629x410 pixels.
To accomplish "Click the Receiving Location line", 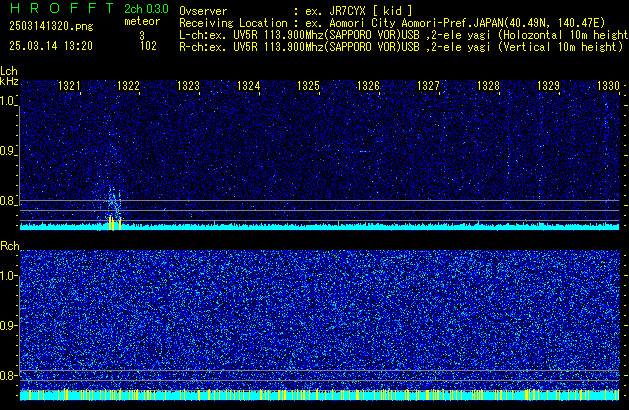I will (x=392, y=23).
